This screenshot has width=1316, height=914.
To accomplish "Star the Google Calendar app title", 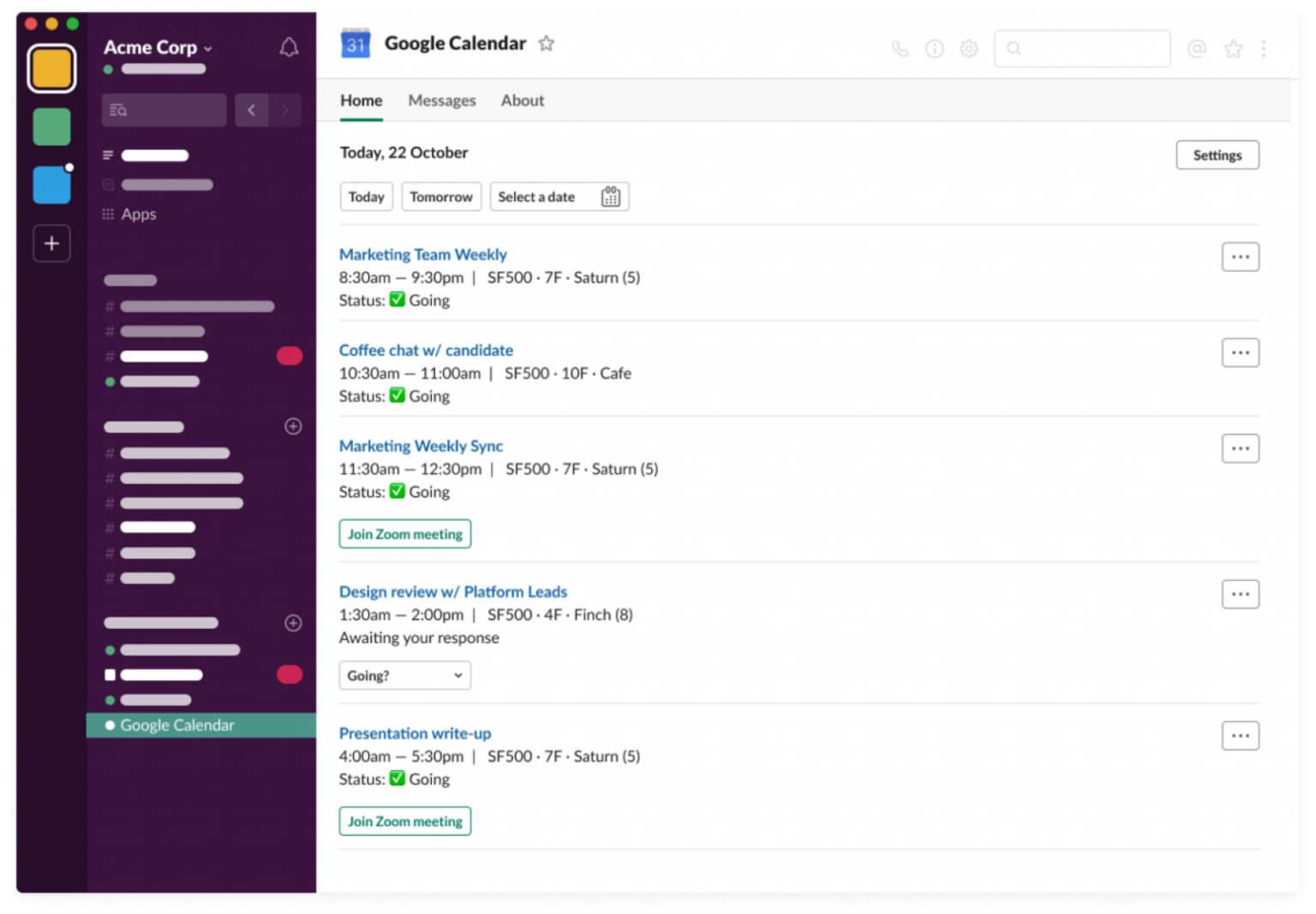I will [546, 44].
